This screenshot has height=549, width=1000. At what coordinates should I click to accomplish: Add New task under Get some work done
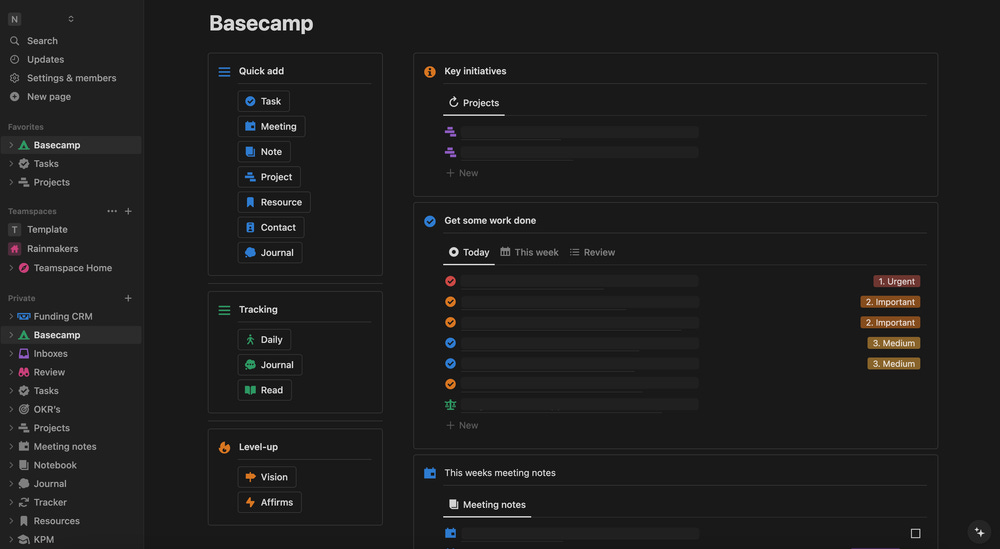point(462,425)
